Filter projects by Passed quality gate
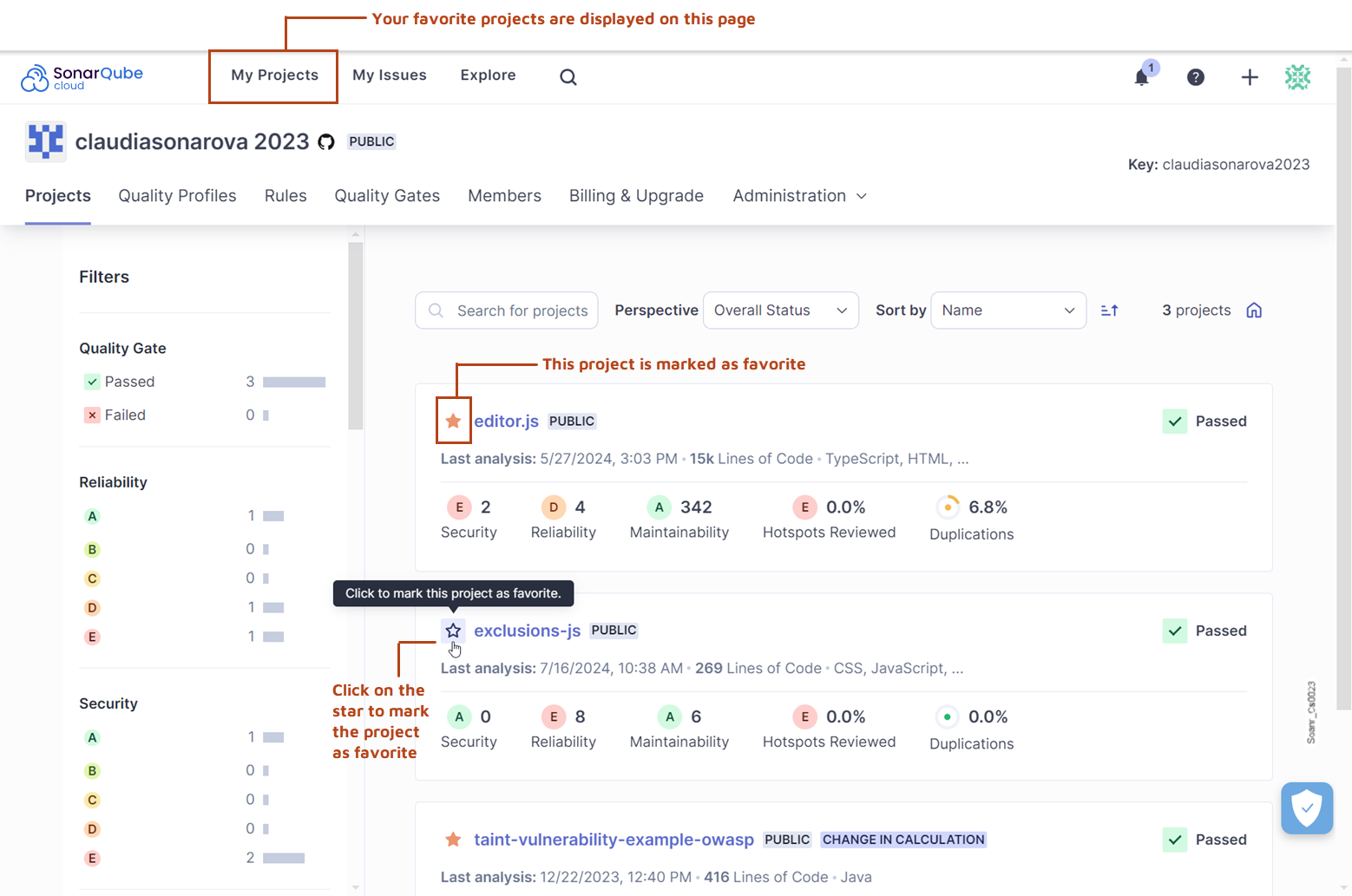 coord(129,382)
